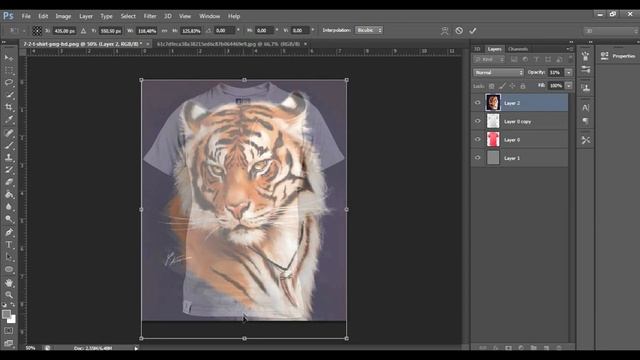Select the Crop tool
Image resolution: width=640 pixels, height=360 pixels.
pyautogui.click(x=9, y=107)
